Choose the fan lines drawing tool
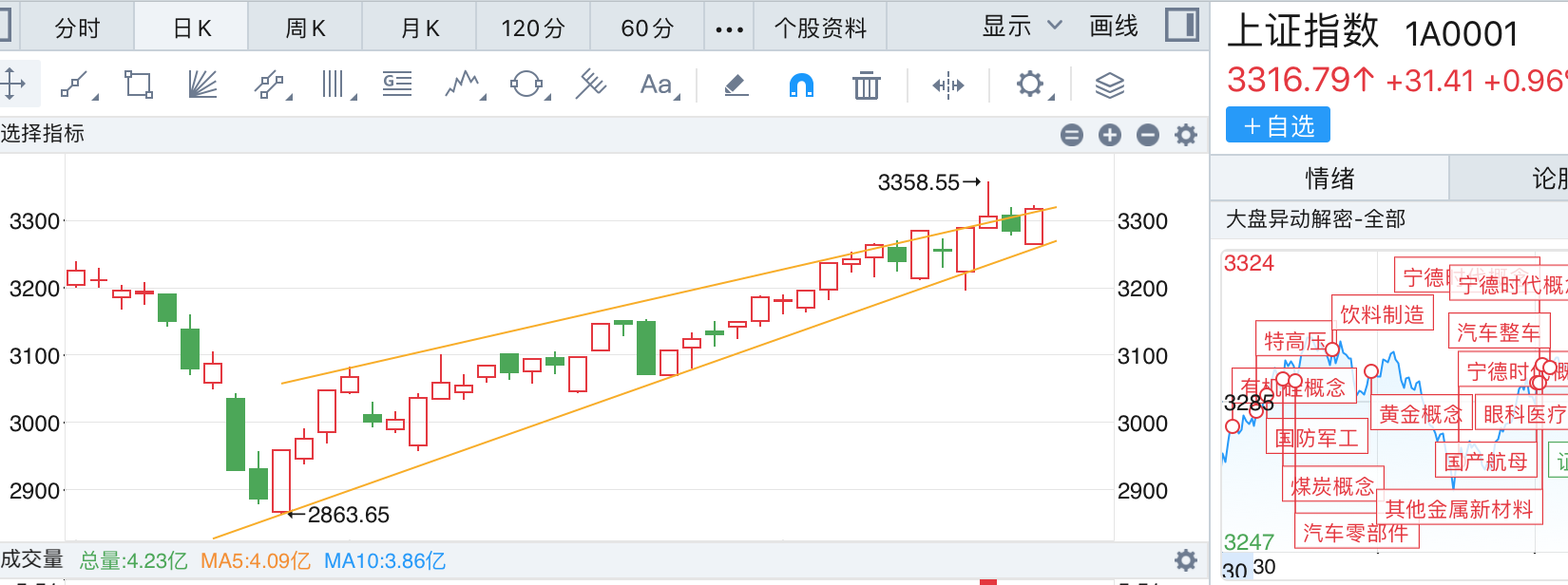Image resolution: width=1568 pixels, height=585 pixels. click(x=202, y=85)
